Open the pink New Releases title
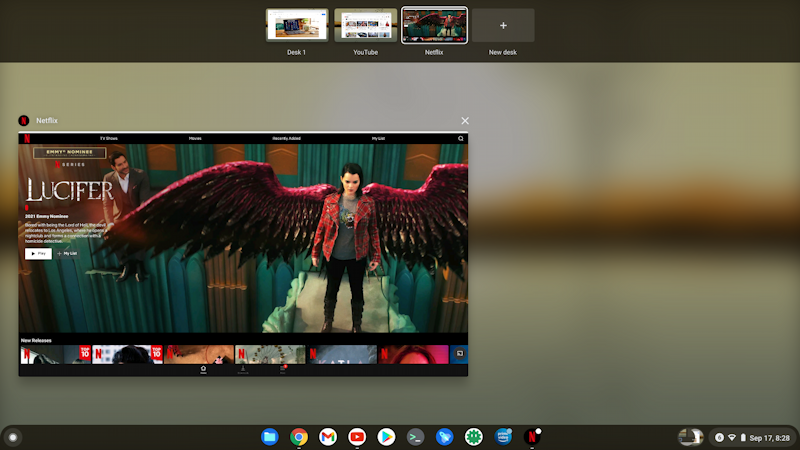The image size is (800, 450). [x=413, y=355]
